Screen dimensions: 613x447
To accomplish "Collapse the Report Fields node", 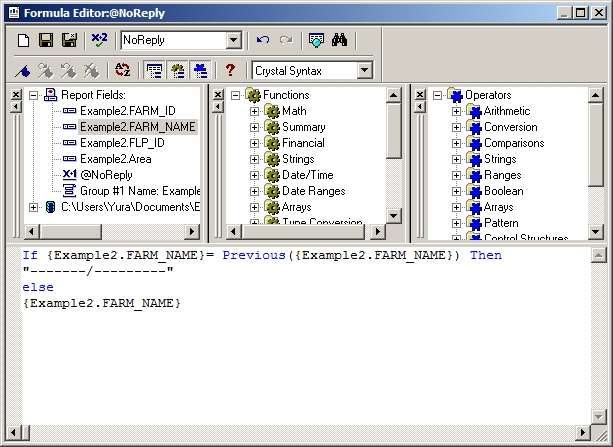I will 34,95.
